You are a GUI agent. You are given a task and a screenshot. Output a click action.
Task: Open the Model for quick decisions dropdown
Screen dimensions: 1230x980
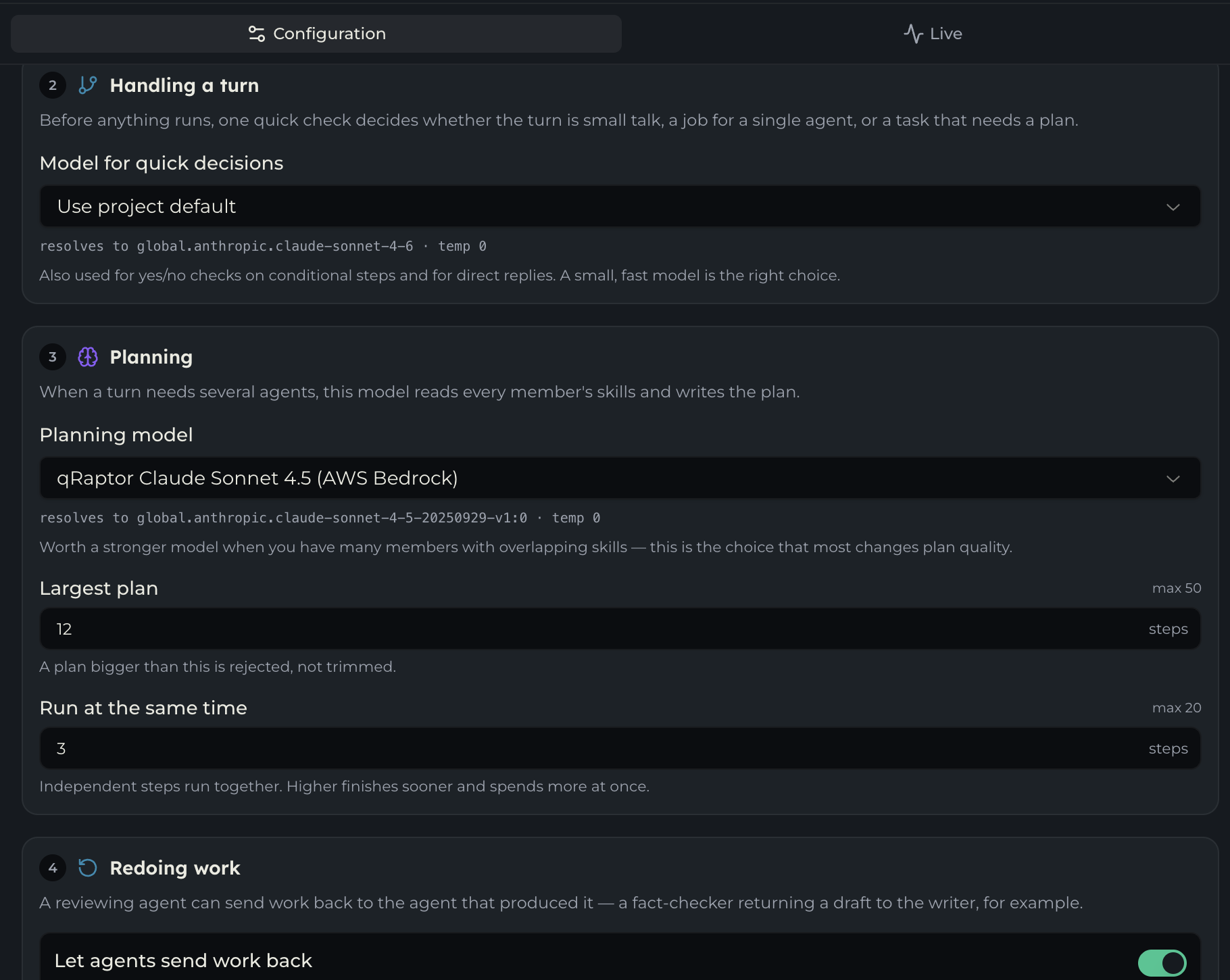pos(620,206)
